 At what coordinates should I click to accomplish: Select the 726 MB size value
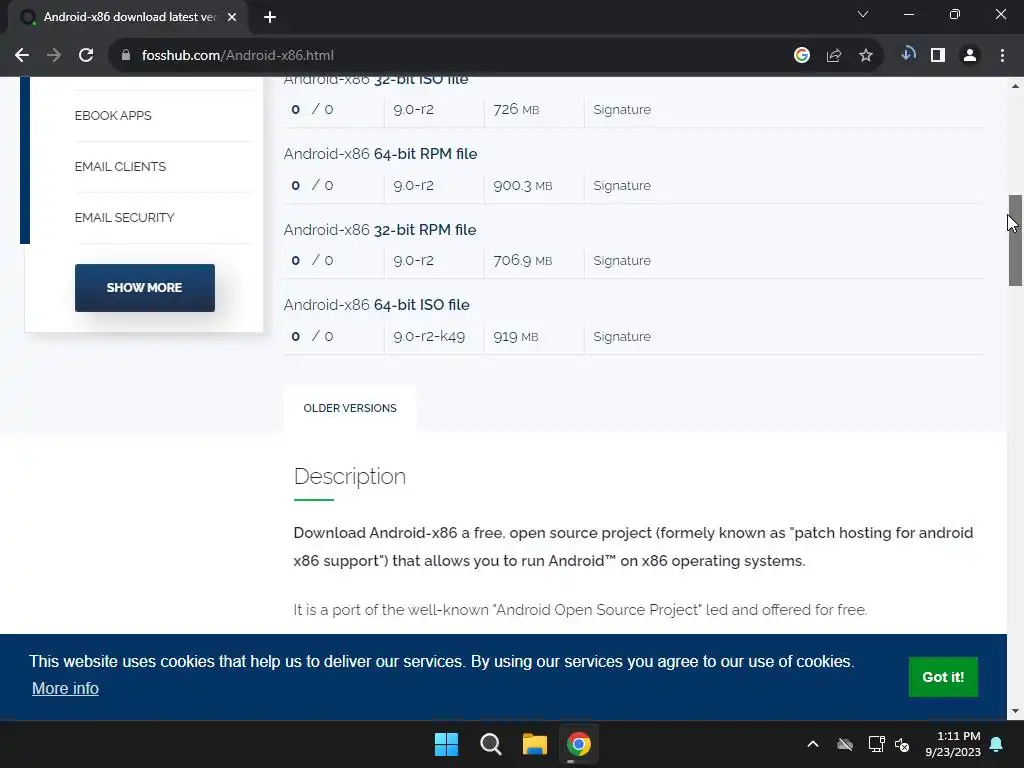tap(516, 110)
